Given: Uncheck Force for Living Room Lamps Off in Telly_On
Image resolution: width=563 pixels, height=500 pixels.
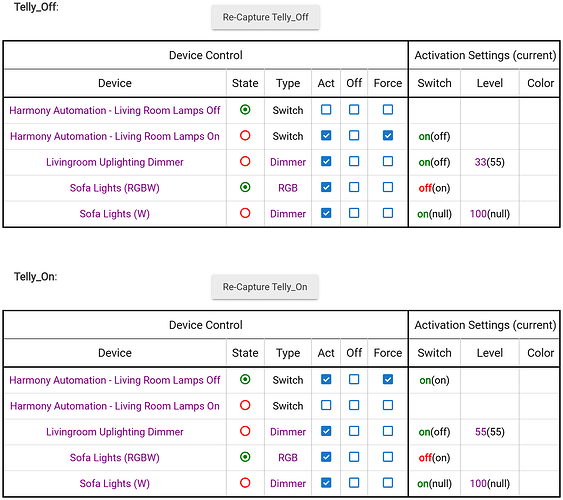Looking at the screenshot, I should pos(388,379).
